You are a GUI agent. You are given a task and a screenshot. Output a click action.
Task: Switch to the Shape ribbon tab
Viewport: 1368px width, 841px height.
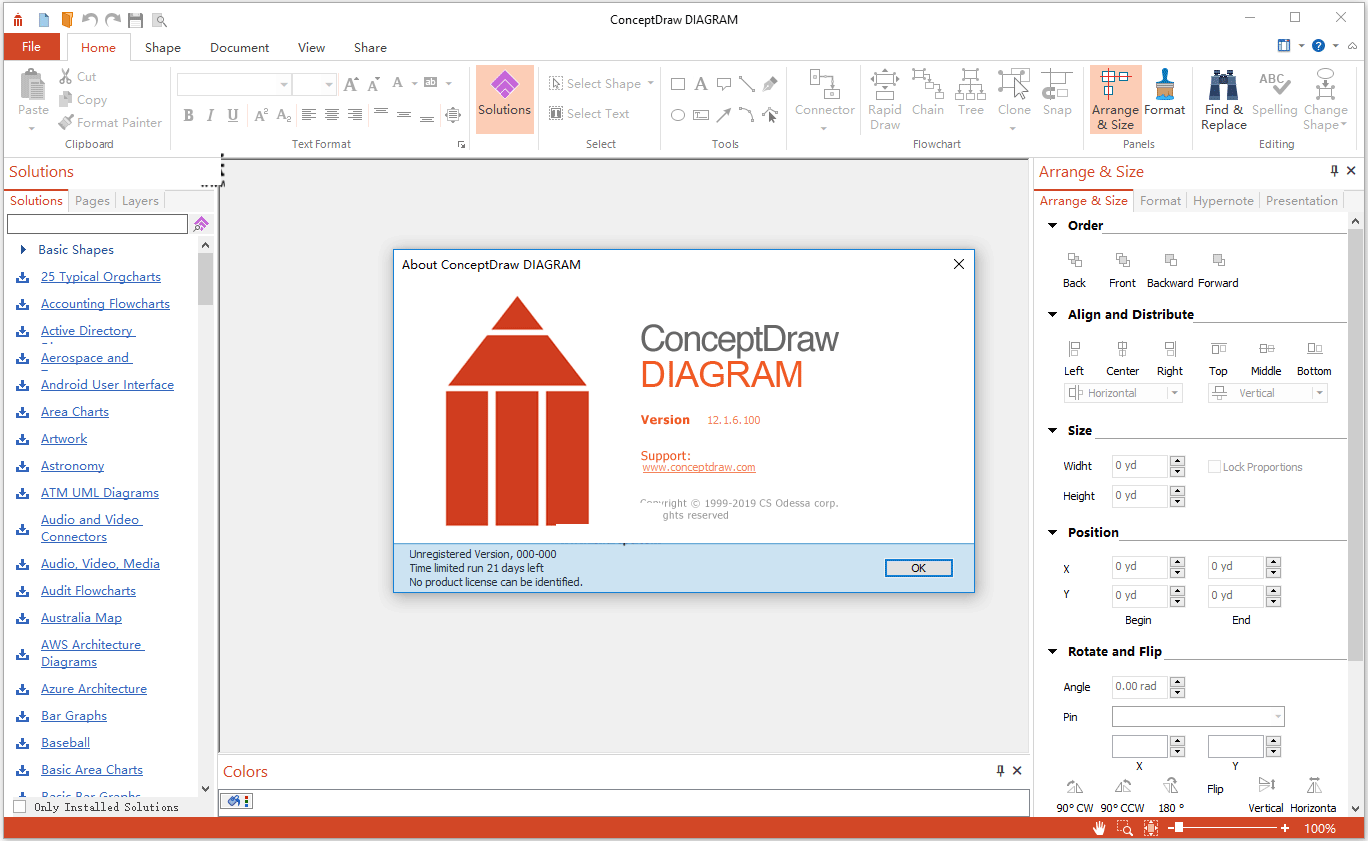(162, 47)
